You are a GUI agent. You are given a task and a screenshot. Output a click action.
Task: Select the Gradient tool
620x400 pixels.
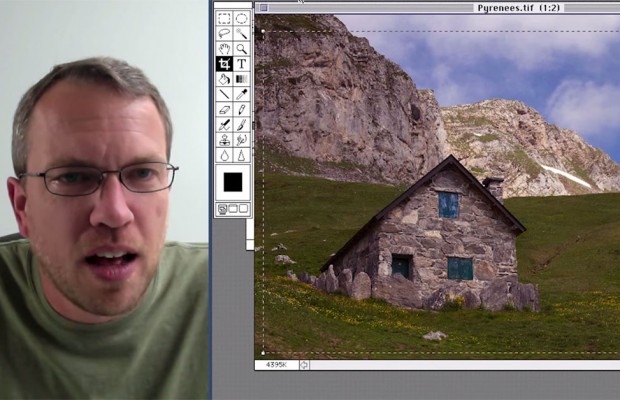(x=241, y=78)
